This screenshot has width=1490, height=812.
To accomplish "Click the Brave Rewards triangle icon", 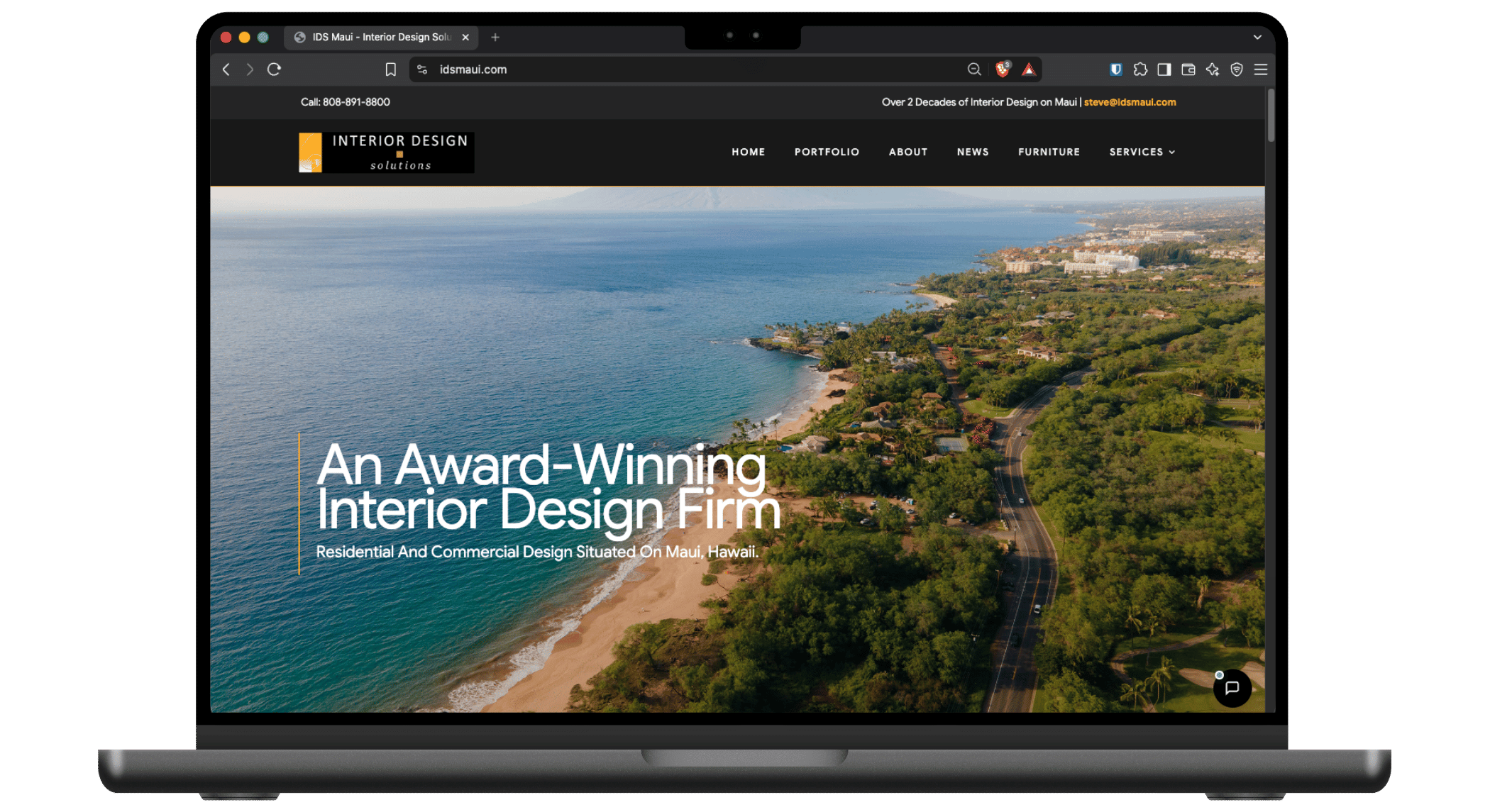I will pos(1028,69).
